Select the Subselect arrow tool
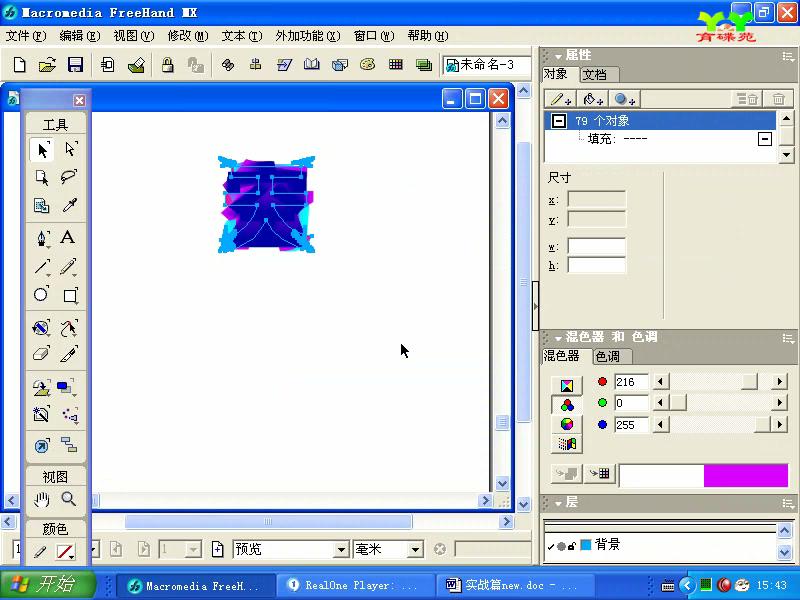 tap(70, 149)
